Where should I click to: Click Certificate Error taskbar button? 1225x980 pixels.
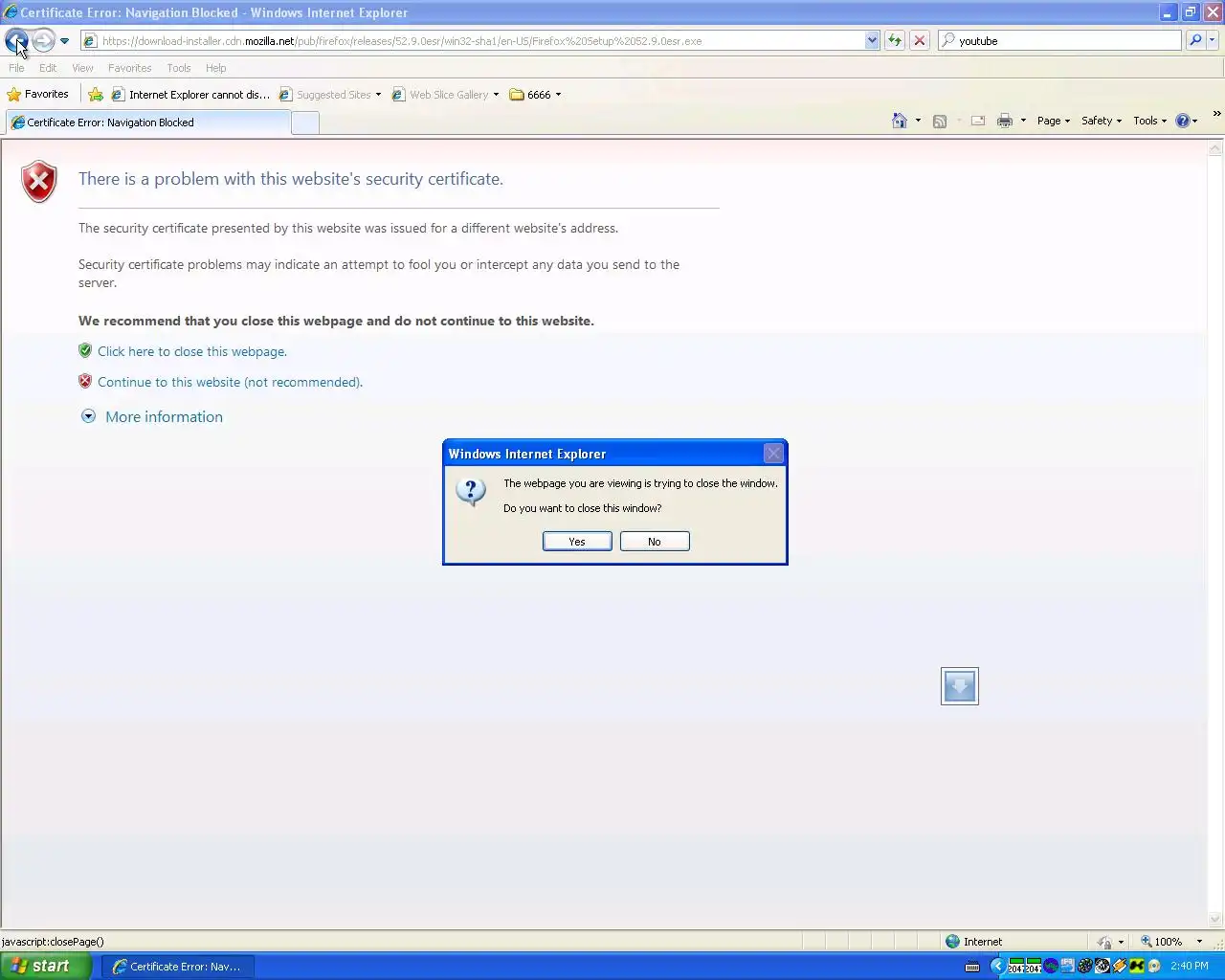[x=177, y=967]
